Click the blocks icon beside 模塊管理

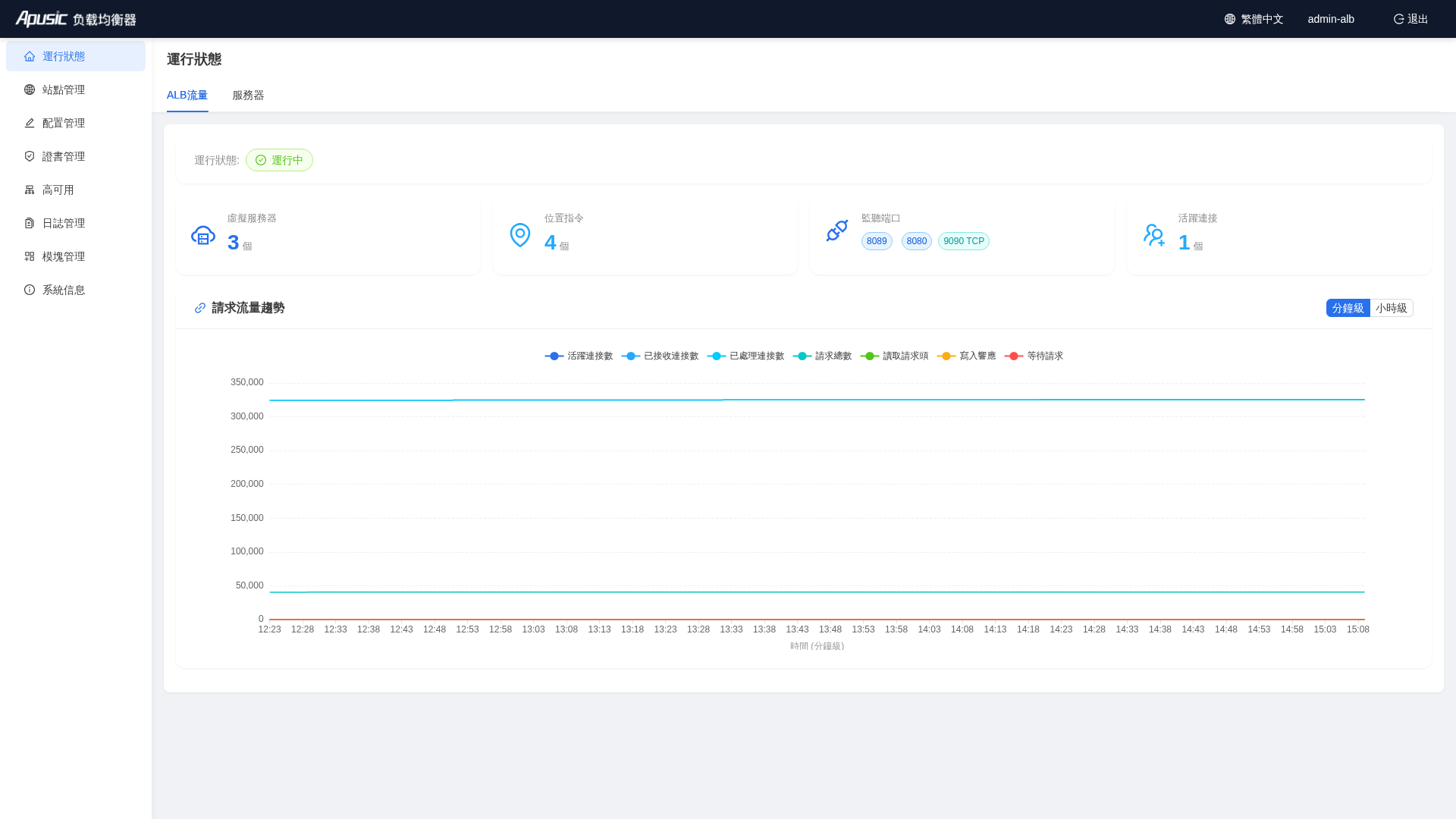[30, 256]
